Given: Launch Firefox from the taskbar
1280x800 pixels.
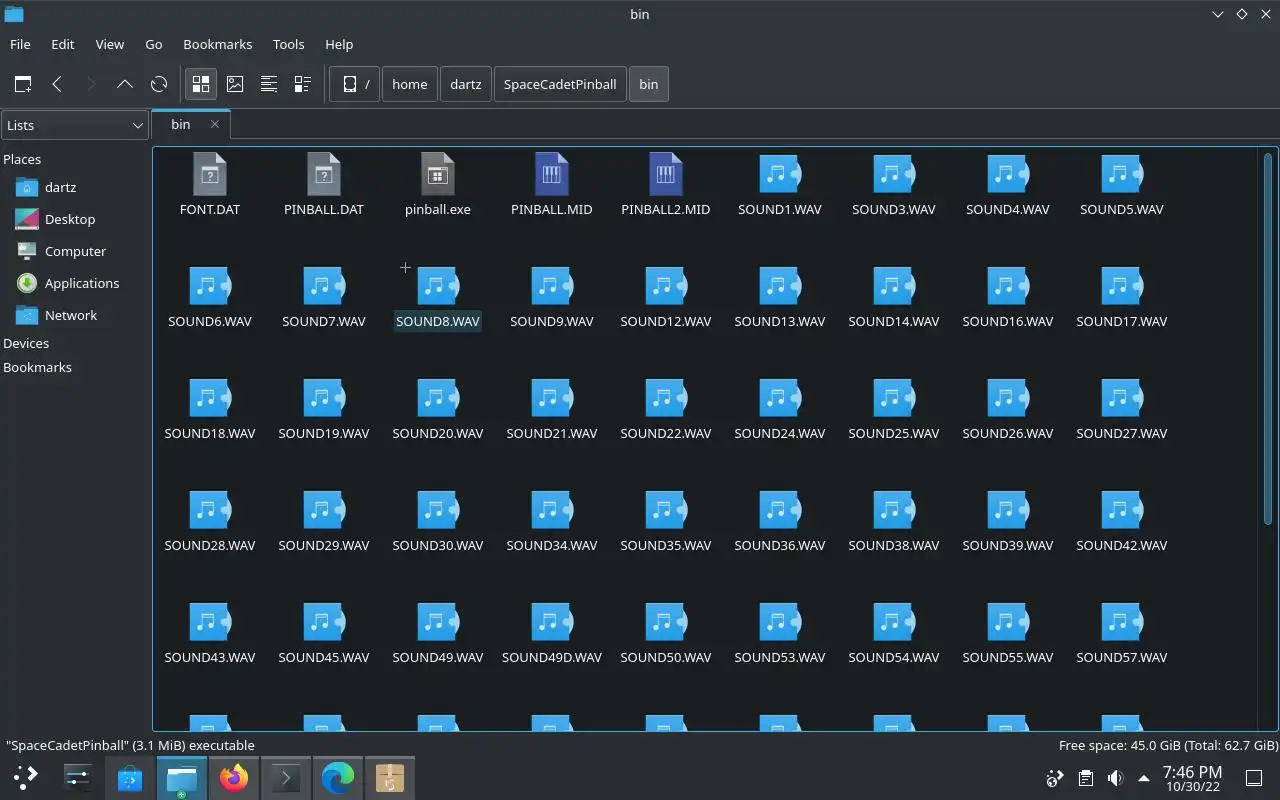Looking at the screenshot, I should pyautogui.click(x=234, y=777).
